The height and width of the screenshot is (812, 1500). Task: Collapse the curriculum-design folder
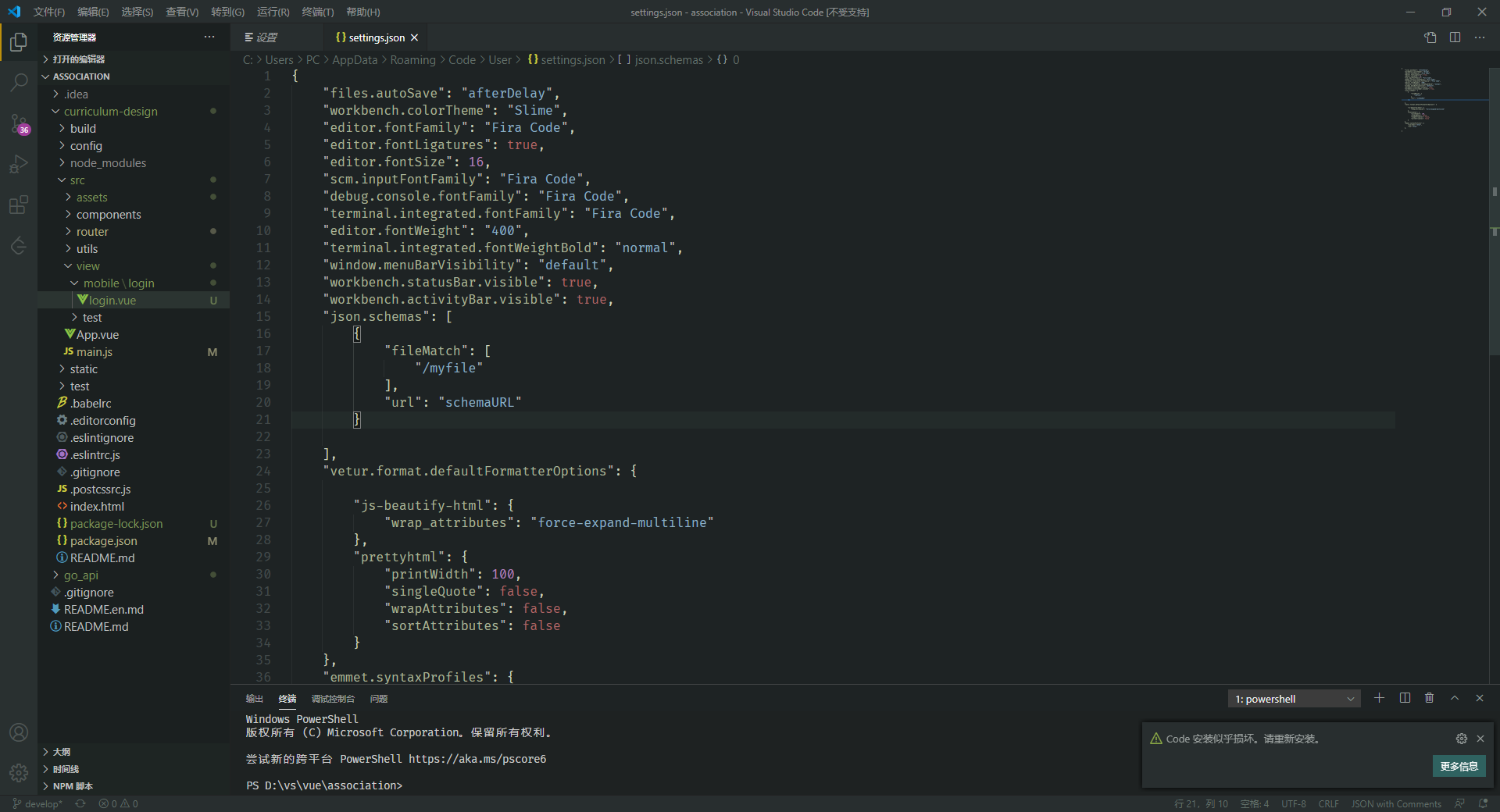click(x=134, y=111)
